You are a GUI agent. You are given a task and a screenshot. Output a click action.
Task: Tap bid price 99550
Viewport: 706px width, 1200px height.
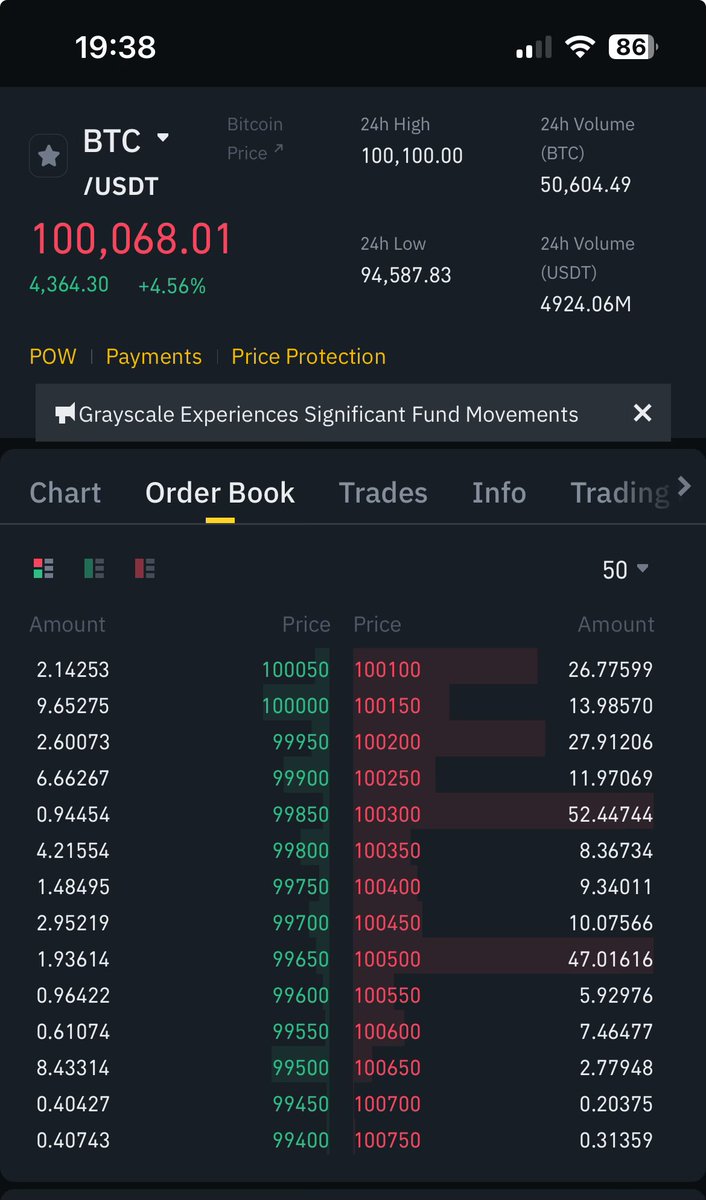point(301,1032)
